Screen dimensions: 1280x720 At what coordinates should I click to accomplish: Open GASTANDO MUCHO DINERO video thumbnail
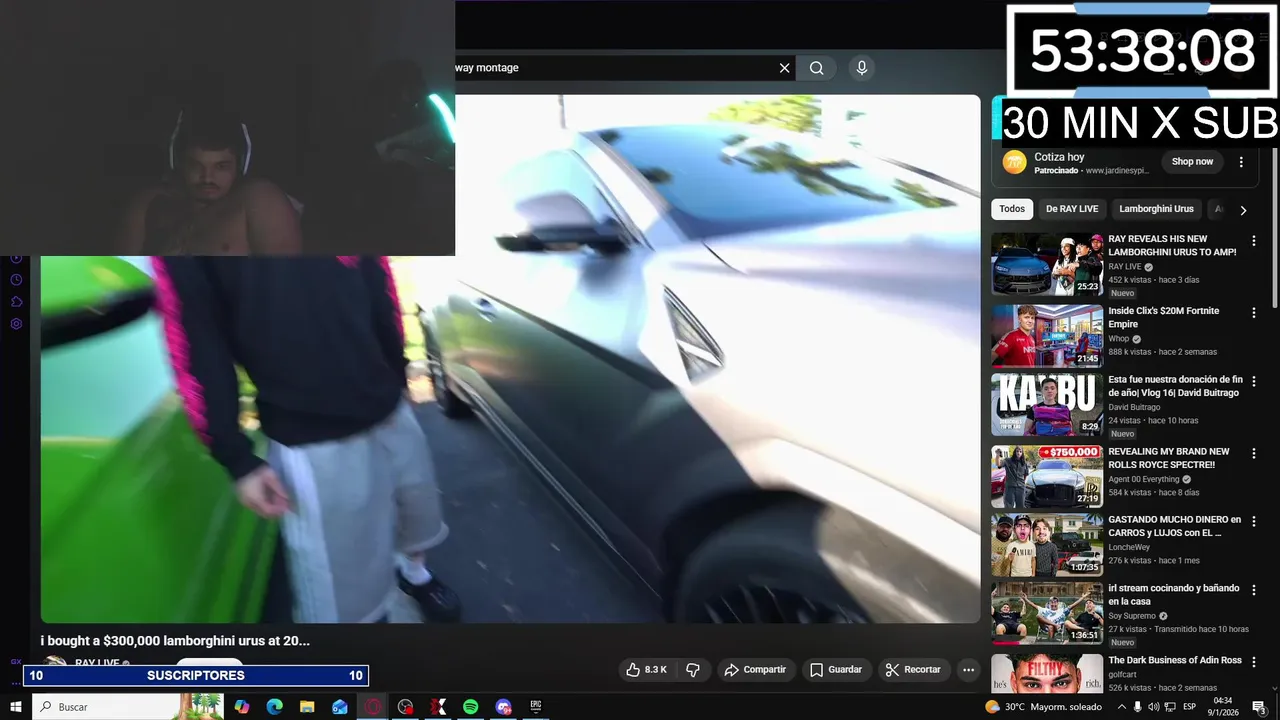pos(1047,545)
